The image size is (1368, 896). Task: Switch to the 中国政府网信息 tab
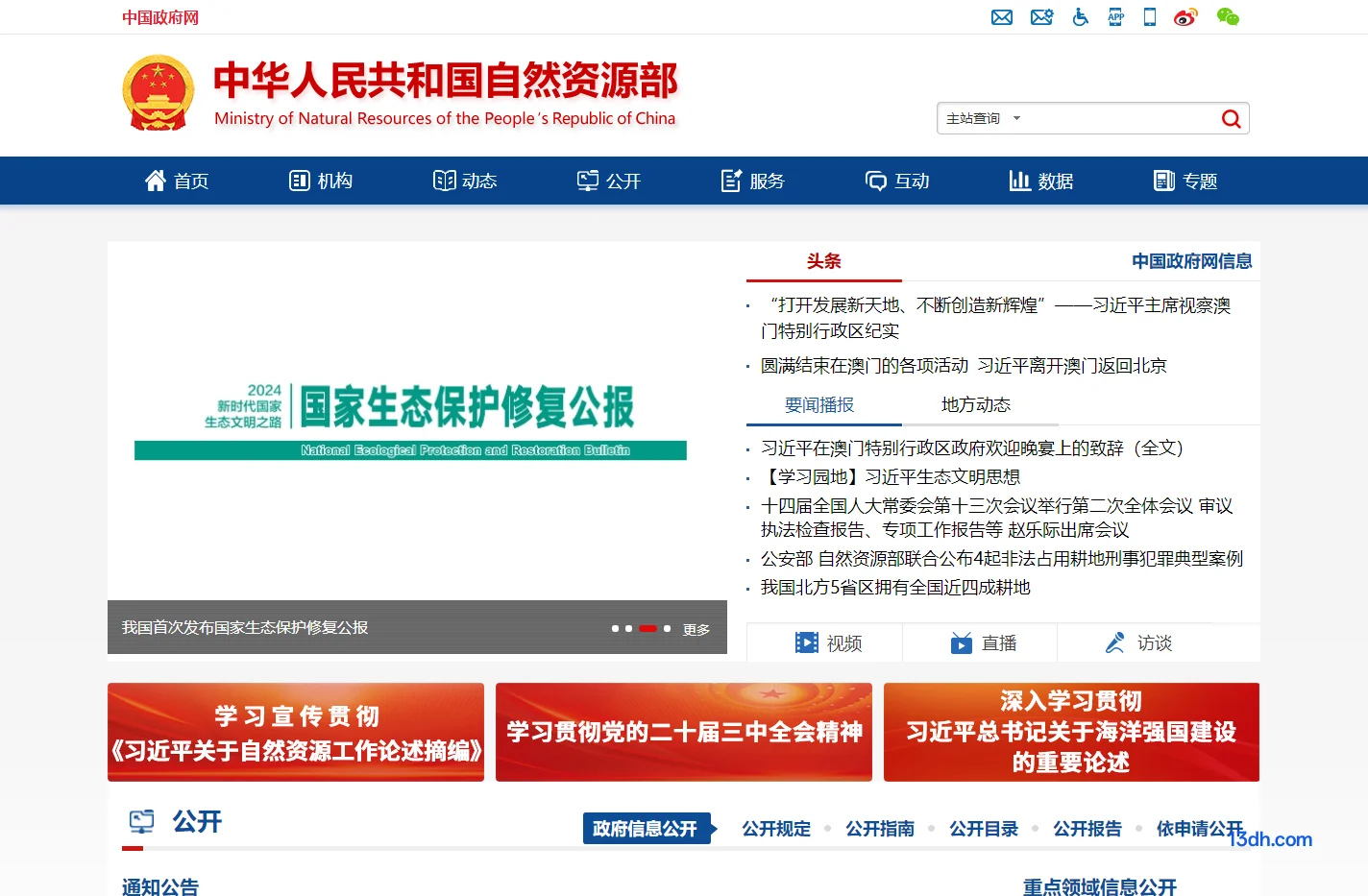pos(1191,261)
